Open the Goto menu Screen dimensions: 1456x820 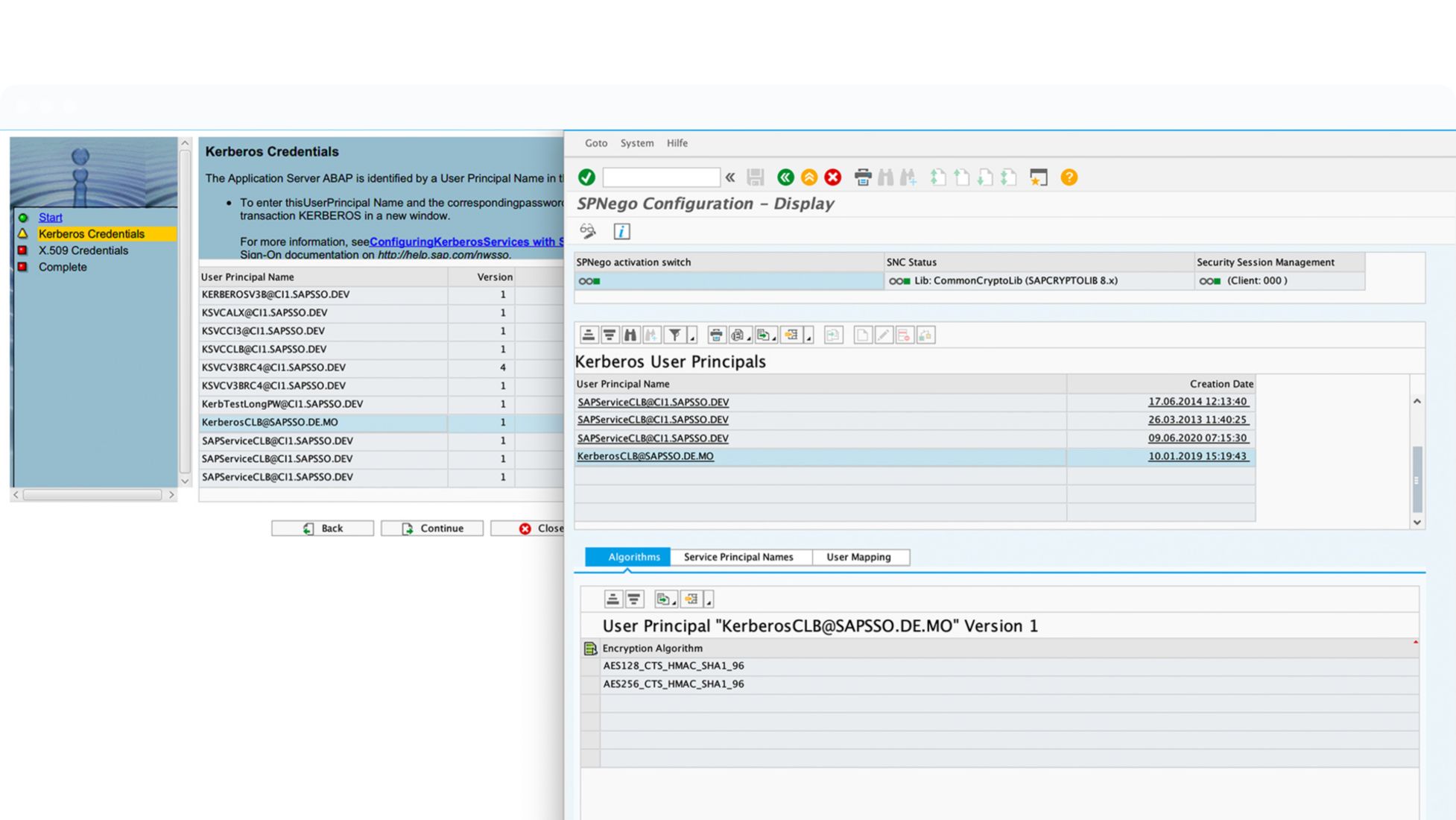[x=595, y=143]
